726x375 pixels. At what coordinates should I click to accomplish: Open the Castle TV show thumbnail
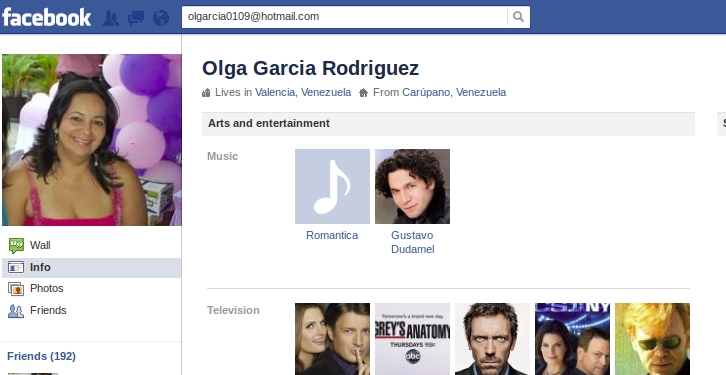click(x=332, y=339)
